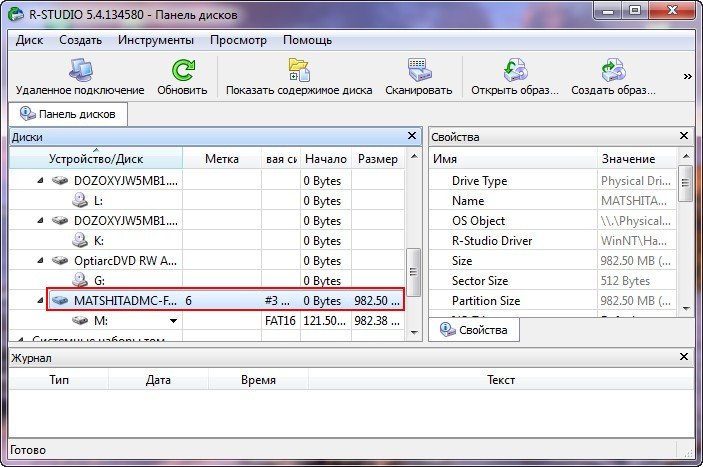Open the Помощь menu

coord(308,40)
